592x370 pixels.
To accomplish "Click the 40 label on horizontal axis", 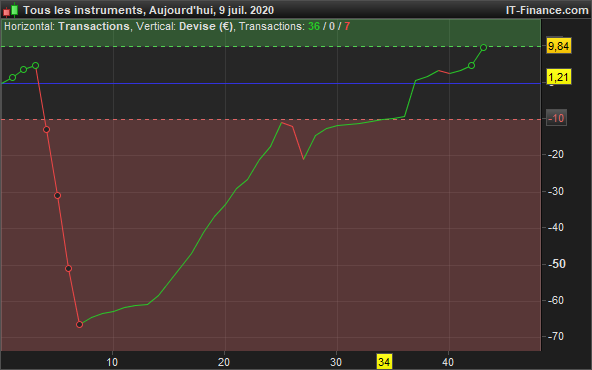I will pyautogui.click(x=448, y=362).
